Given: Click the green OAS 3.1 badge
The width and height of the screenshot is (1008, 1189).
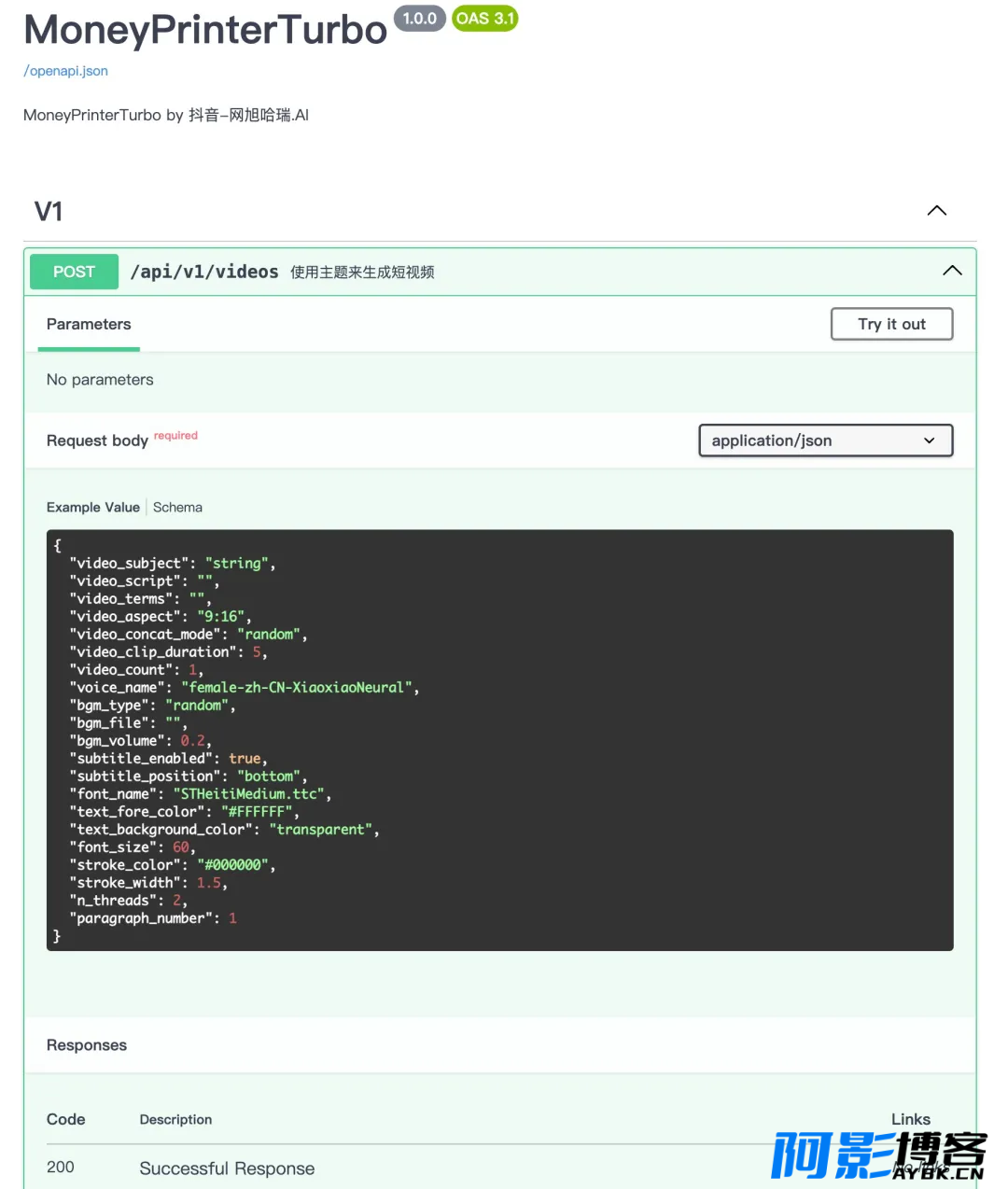Looking at the screenshot, I should click(484, 19).
